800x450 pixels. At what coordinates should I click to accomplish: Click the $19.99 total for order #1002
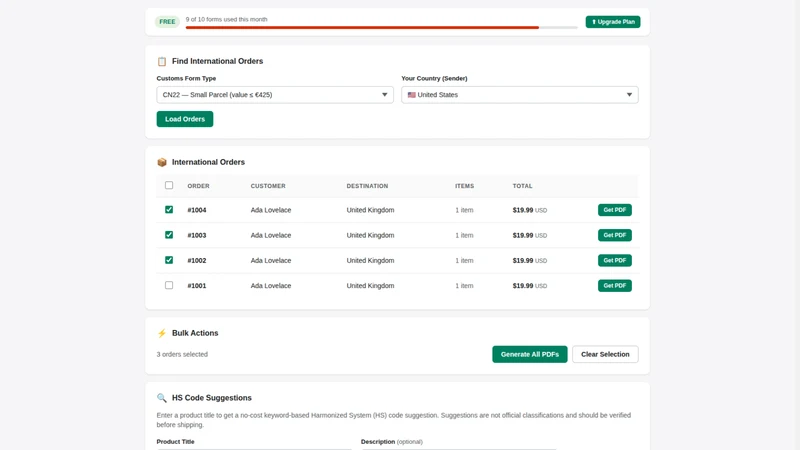523,261
